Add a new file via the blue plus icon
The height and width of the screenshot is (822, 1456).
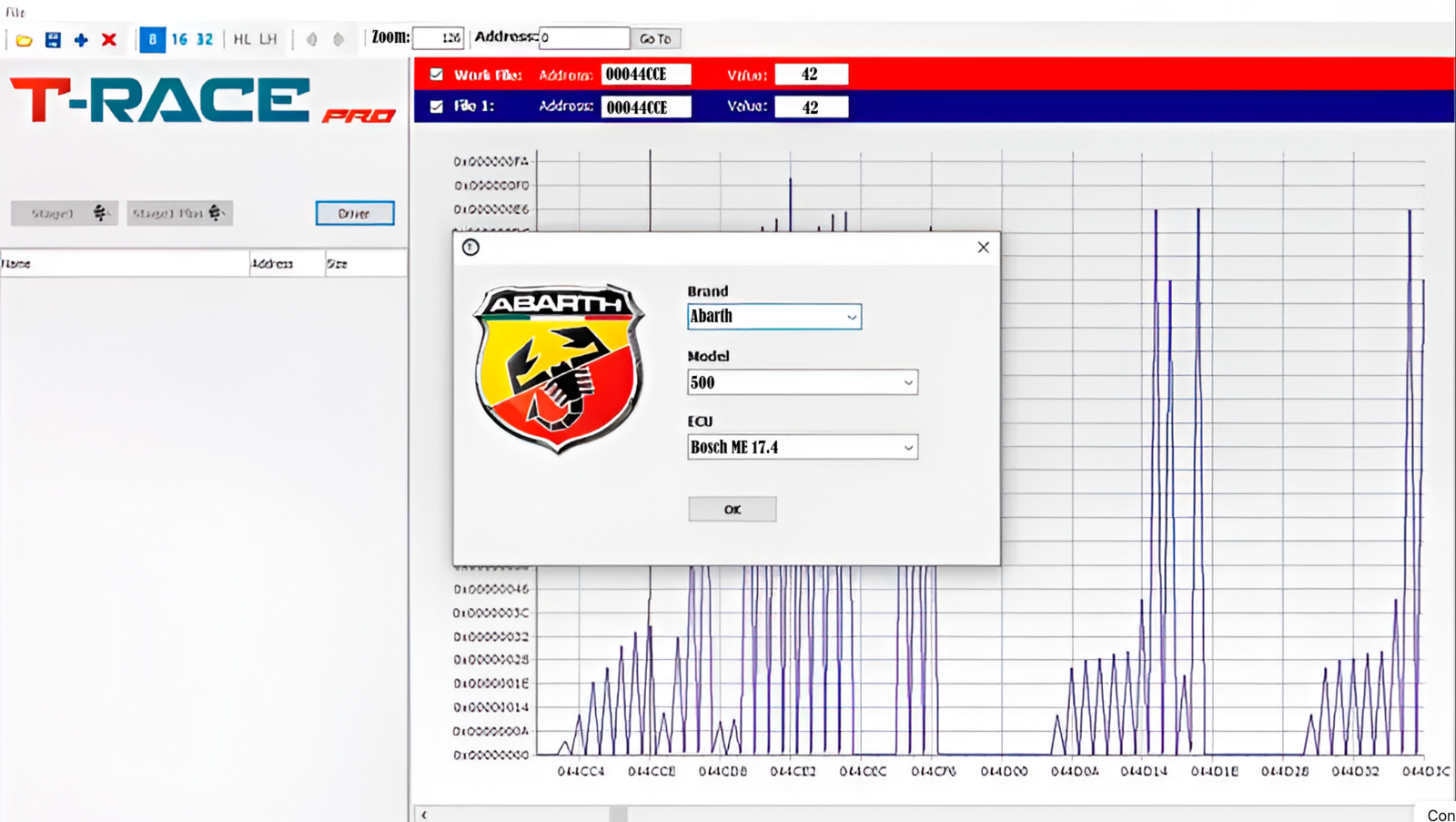point(80,39)
